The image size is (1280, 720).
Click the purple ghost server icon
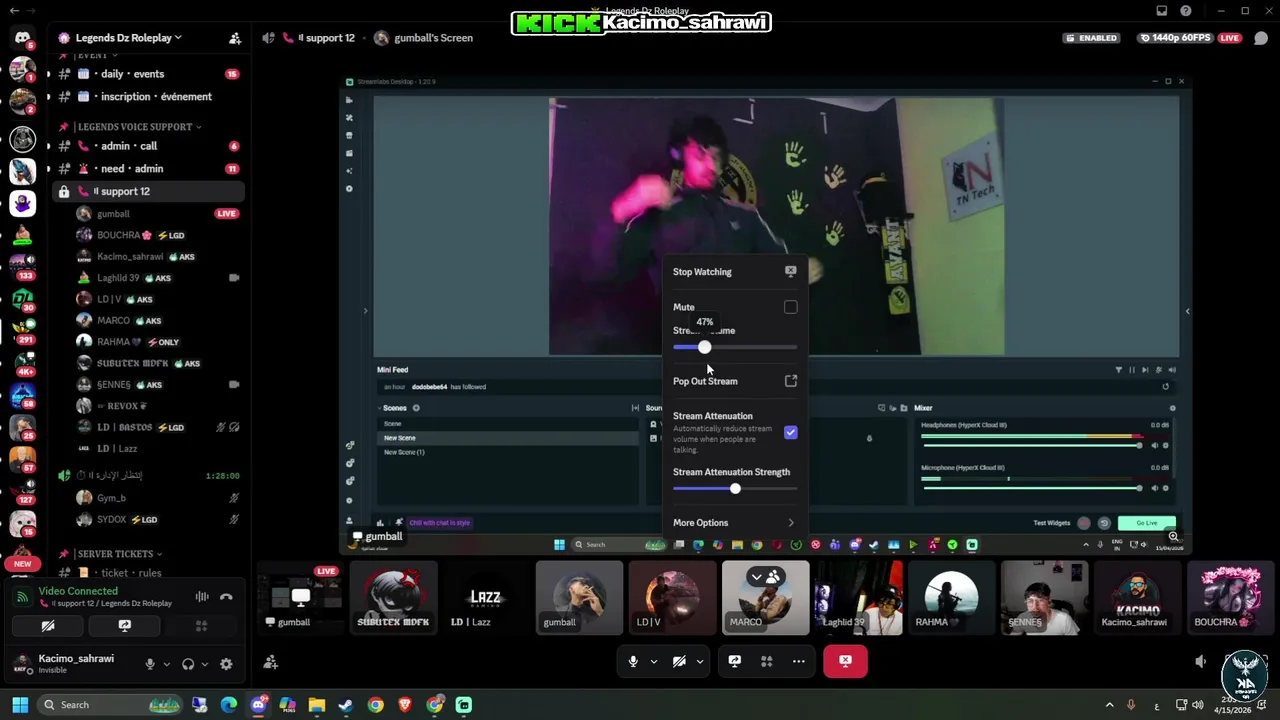(x=22, y=203)
